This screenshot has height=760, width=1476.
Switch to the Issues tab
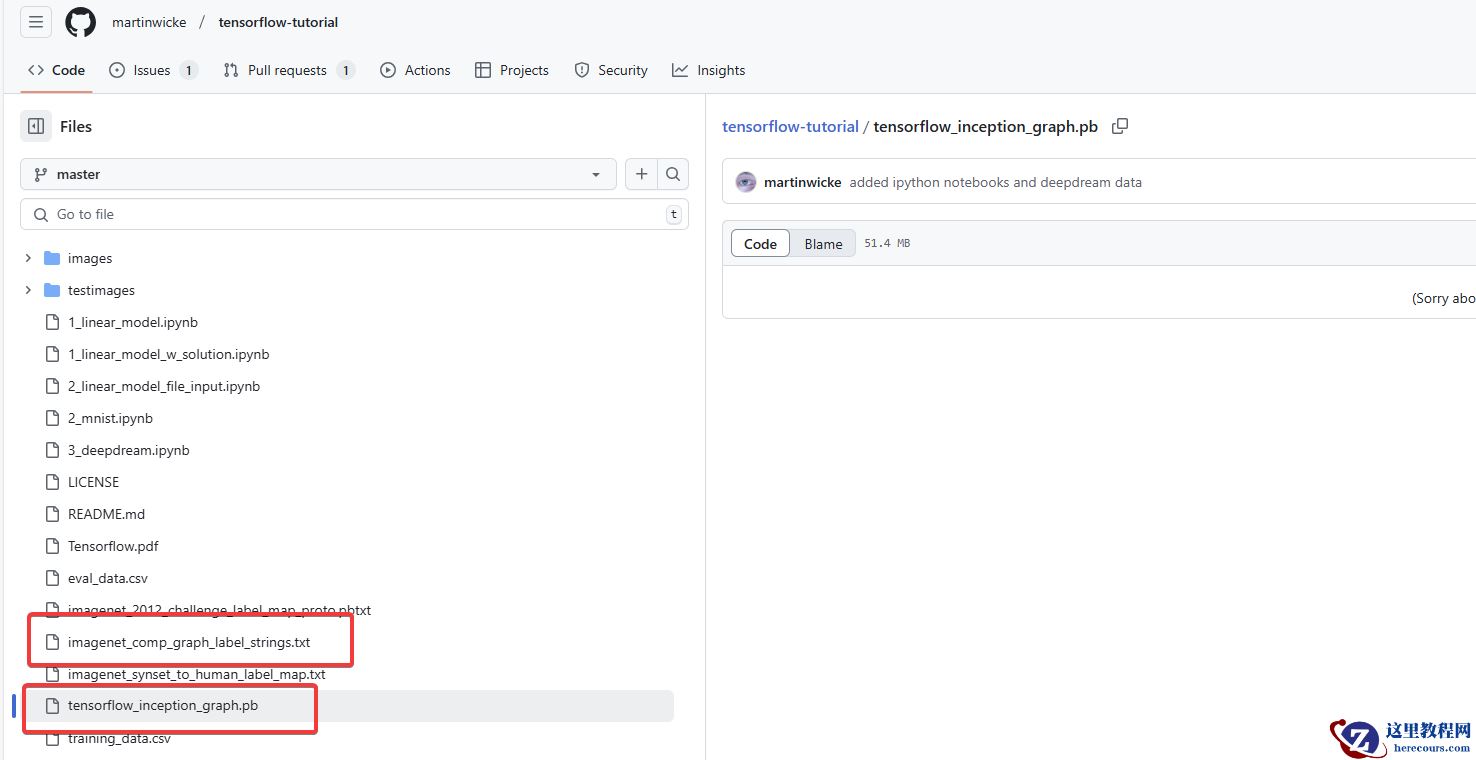point(152,70)
